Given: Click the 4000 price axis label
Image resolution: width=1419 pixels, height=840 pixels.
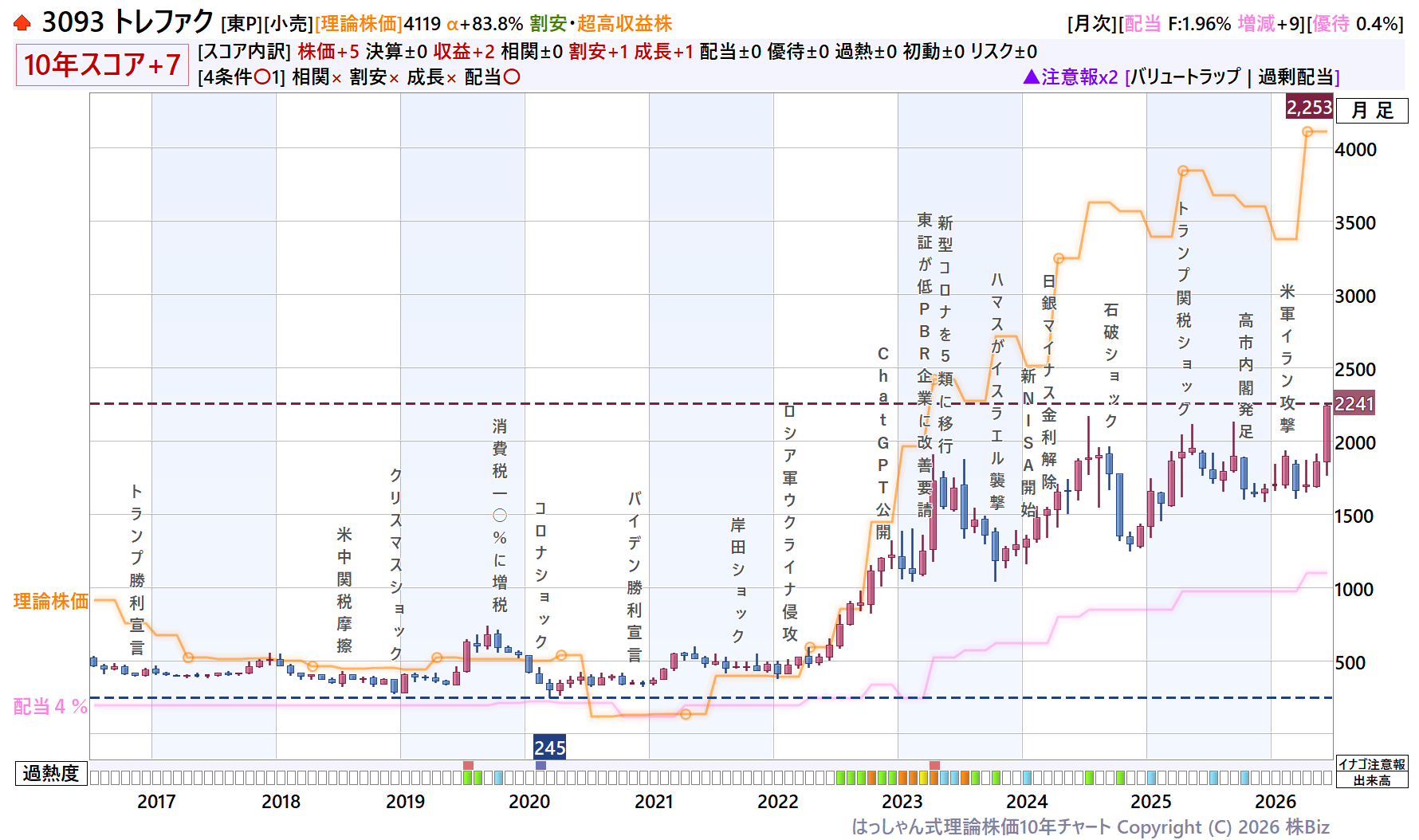Looking at the screenshot, I should [1355, 150].
